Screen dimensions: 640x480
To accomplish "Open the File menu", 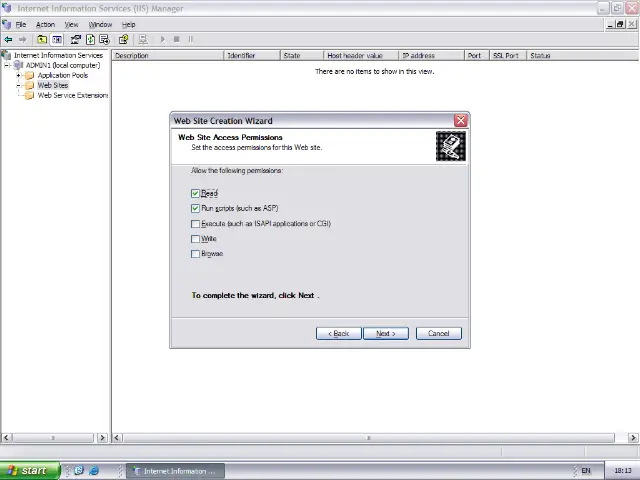I will (x=21, y=24).
